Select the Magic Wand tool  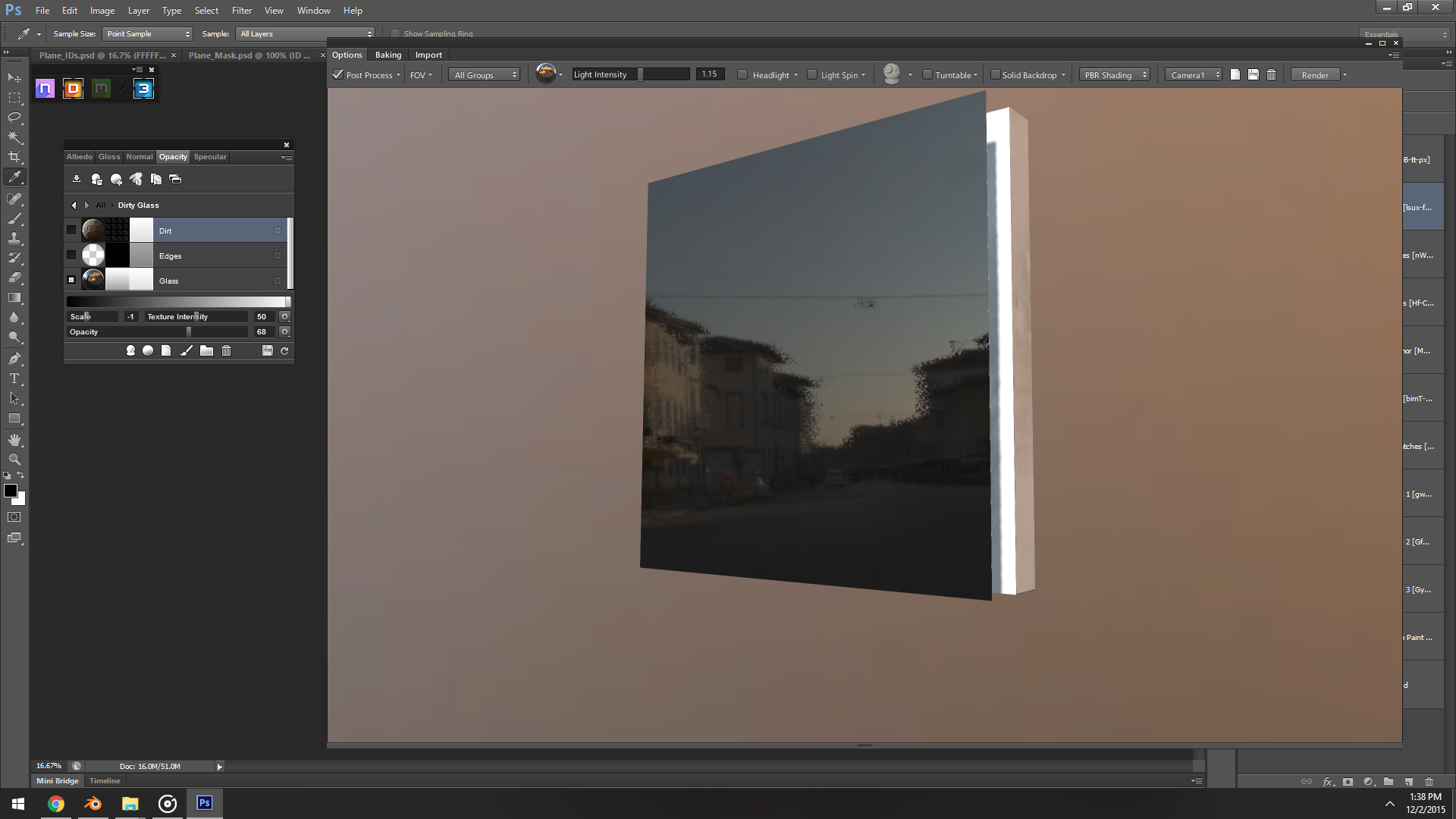14,137
